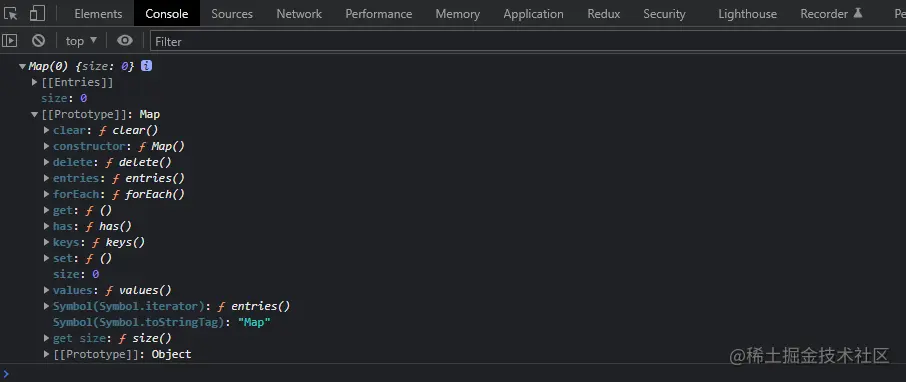Expand the [[Entries]] node

pyautogui.click(x=35, y=83)
